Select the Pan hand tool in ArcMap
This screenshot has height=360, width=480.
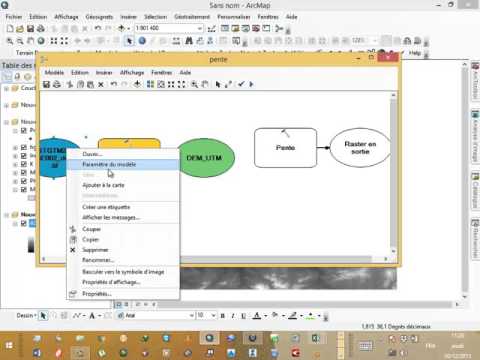[x=31, y=41]
